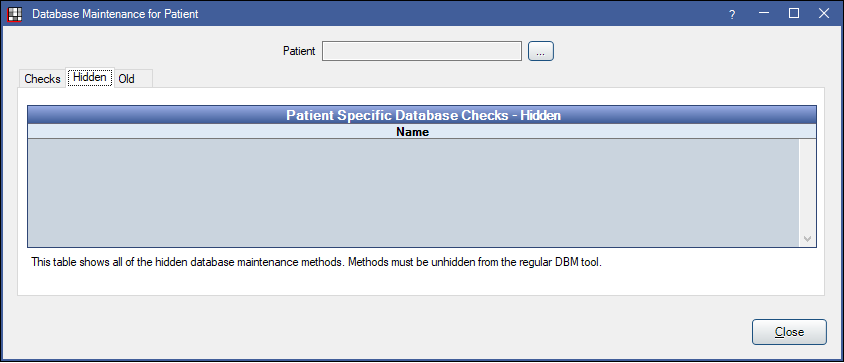This screenshot has width=844, height=363.
Task: Click the empty rows area of the grid
Action: (x=413, y=193)
